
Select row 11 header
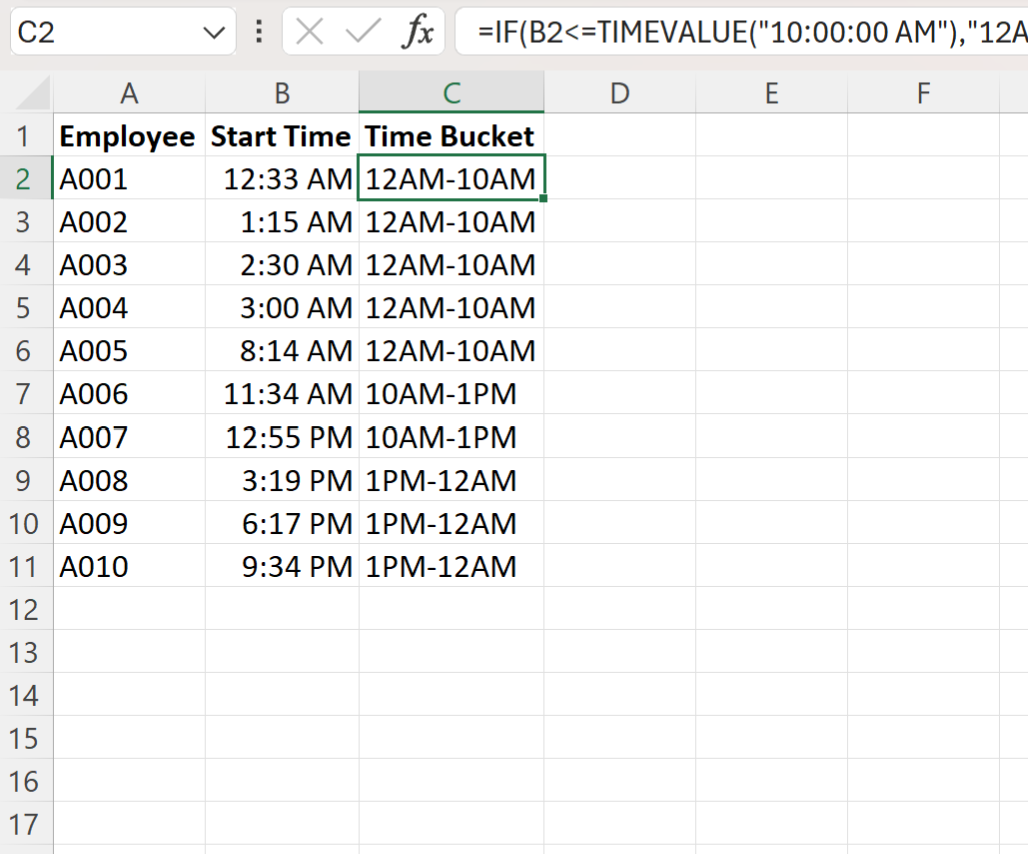point(27,566)
